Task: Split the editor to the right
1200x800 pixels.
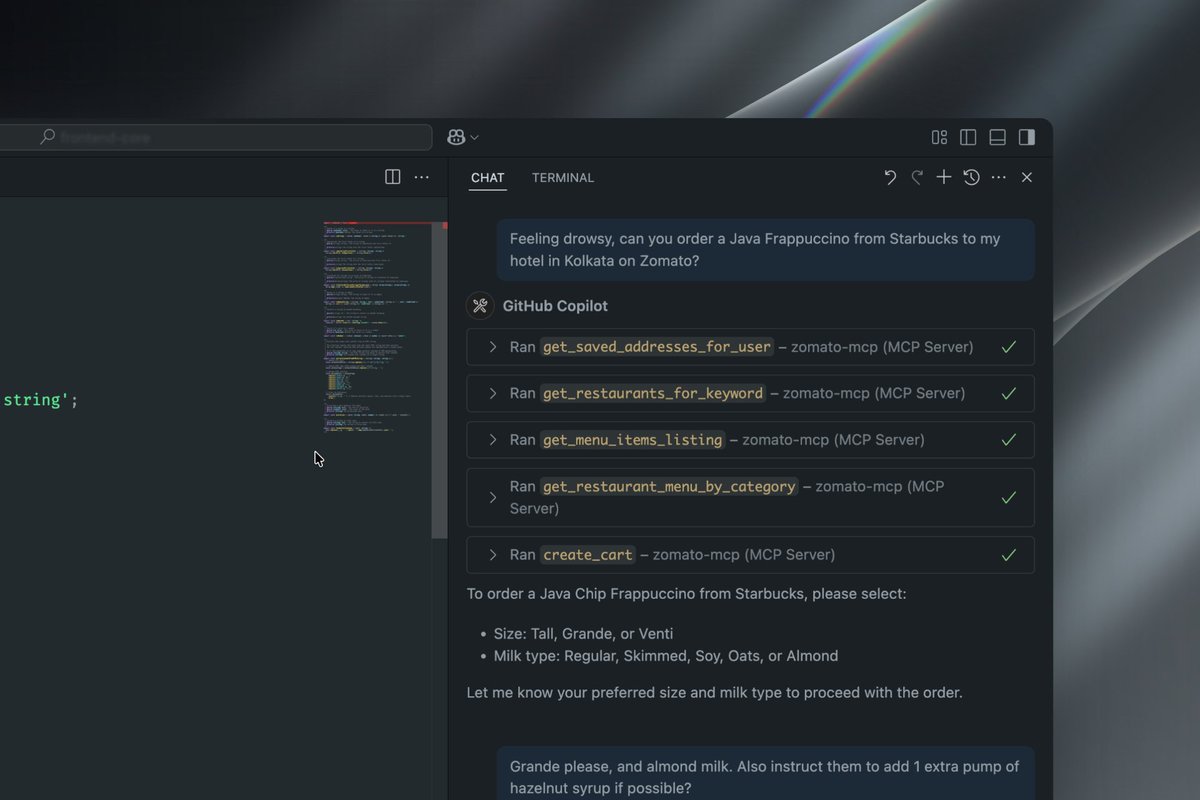Action: click(x=393, y=177)
